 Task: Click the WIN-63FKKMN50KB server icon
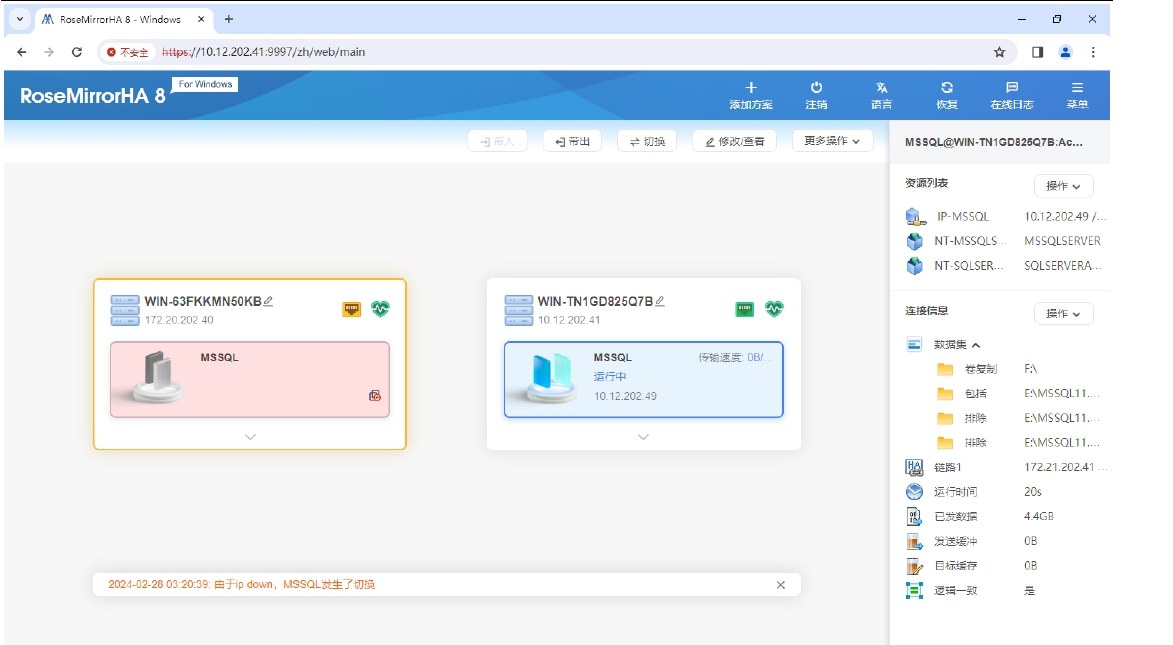point(125,310)
